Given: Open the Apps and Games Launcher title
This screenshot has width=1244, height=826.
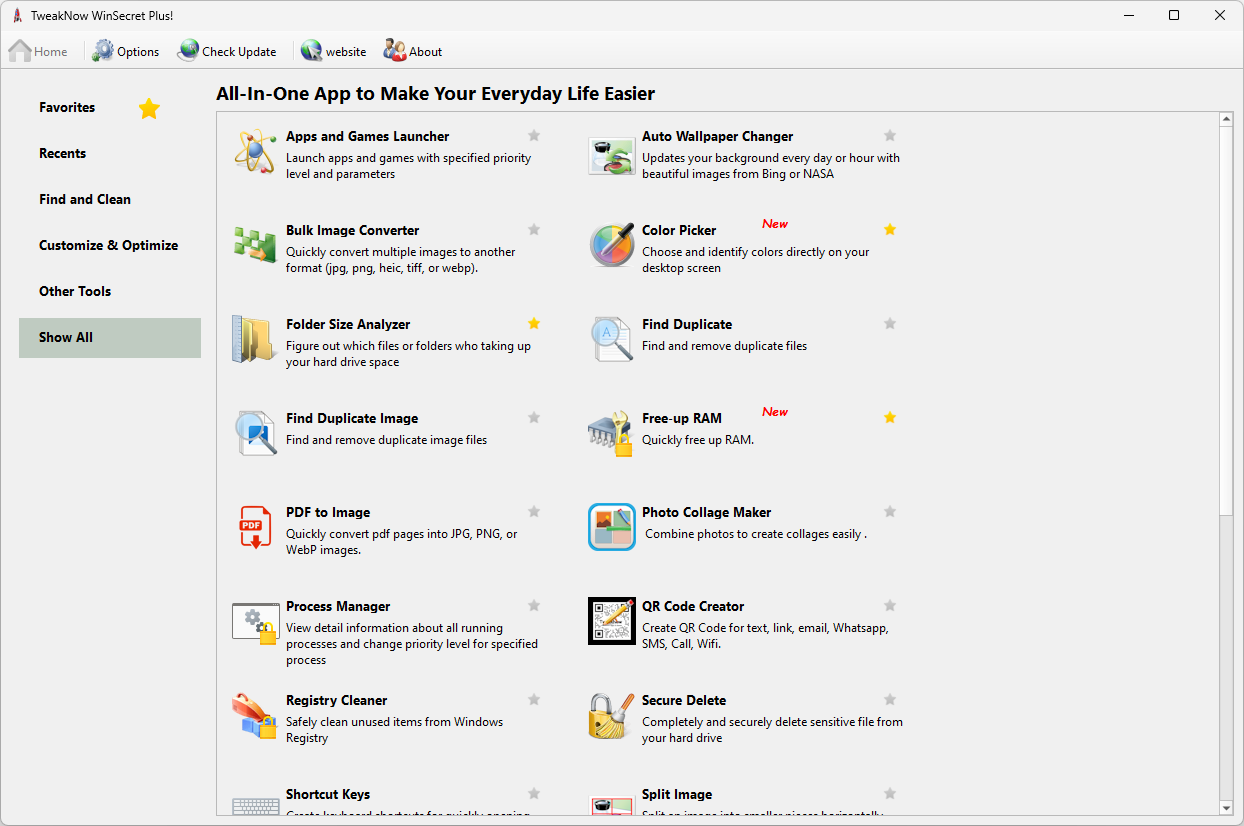Looking at the screenshot, I should (x=367, y=136).
